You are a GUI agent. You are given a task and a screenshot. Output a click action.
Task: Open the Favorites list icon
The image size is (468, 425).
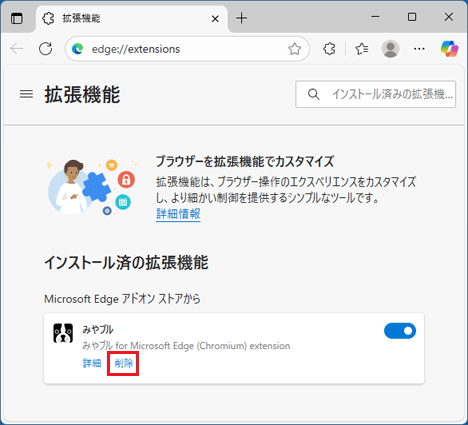(x=362, y=49)
